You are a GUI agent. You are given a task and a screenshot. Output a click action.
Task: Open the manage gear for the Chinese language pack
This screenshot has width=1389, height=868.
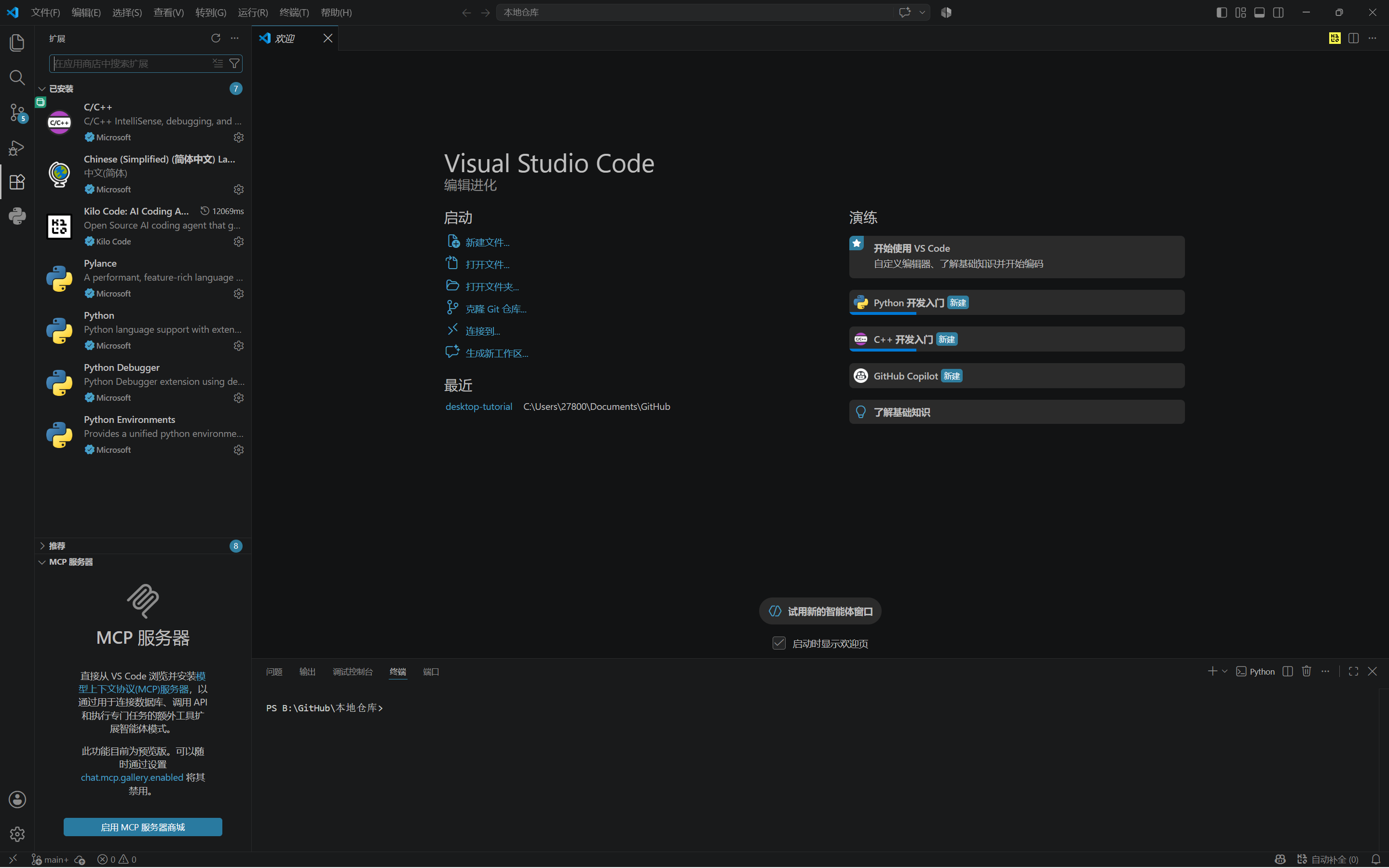click(239, 190)
